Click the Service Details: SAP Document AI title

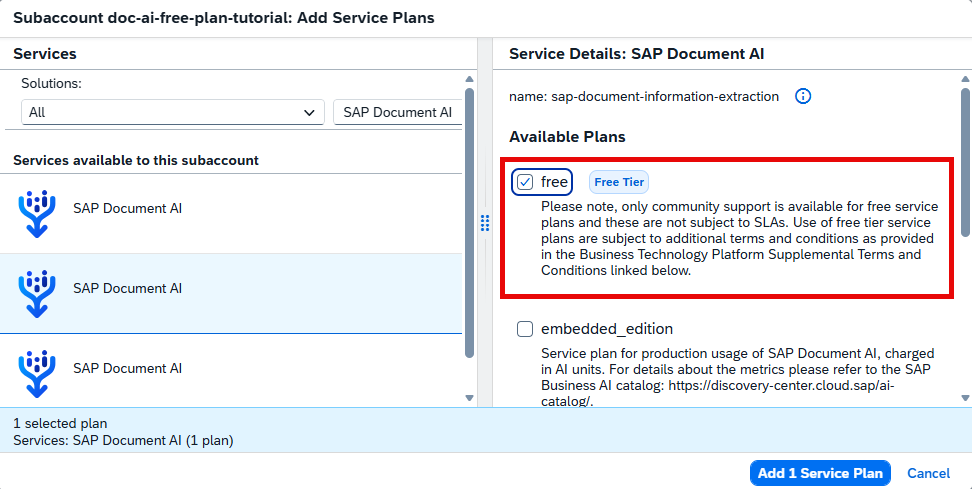(637, 54)
